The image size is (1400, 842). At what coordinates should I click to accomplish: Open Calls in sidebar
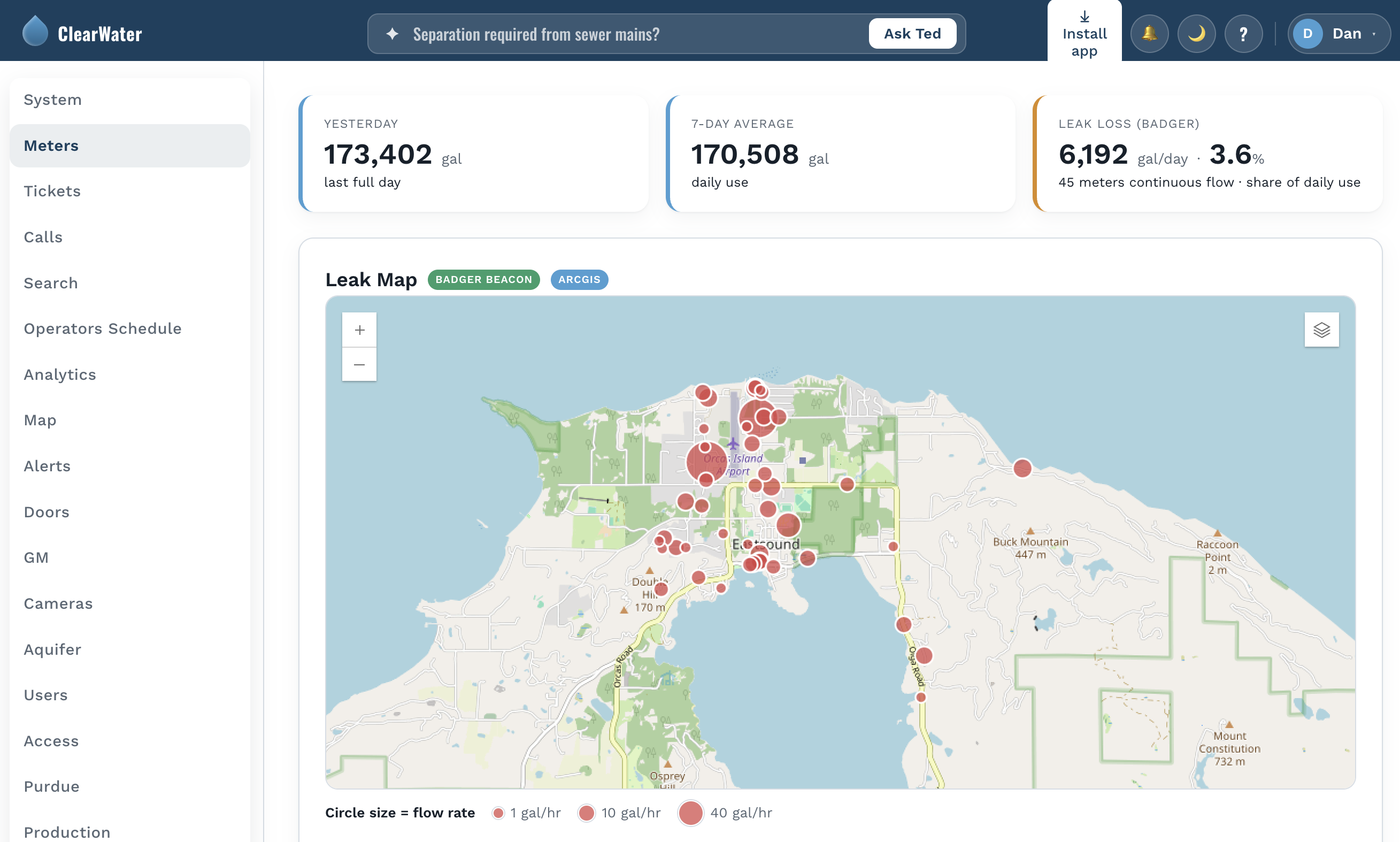point(130,237)
